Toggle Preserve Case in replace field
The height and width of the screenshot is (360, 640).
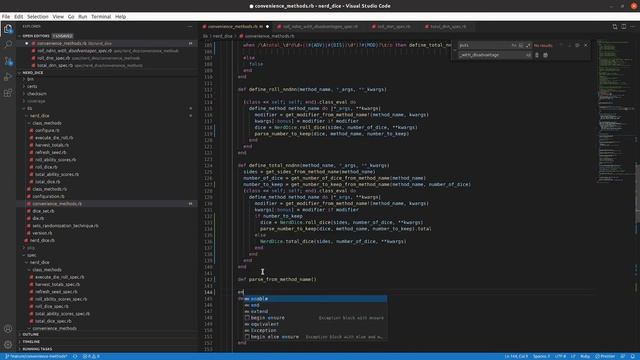point(528,55)
